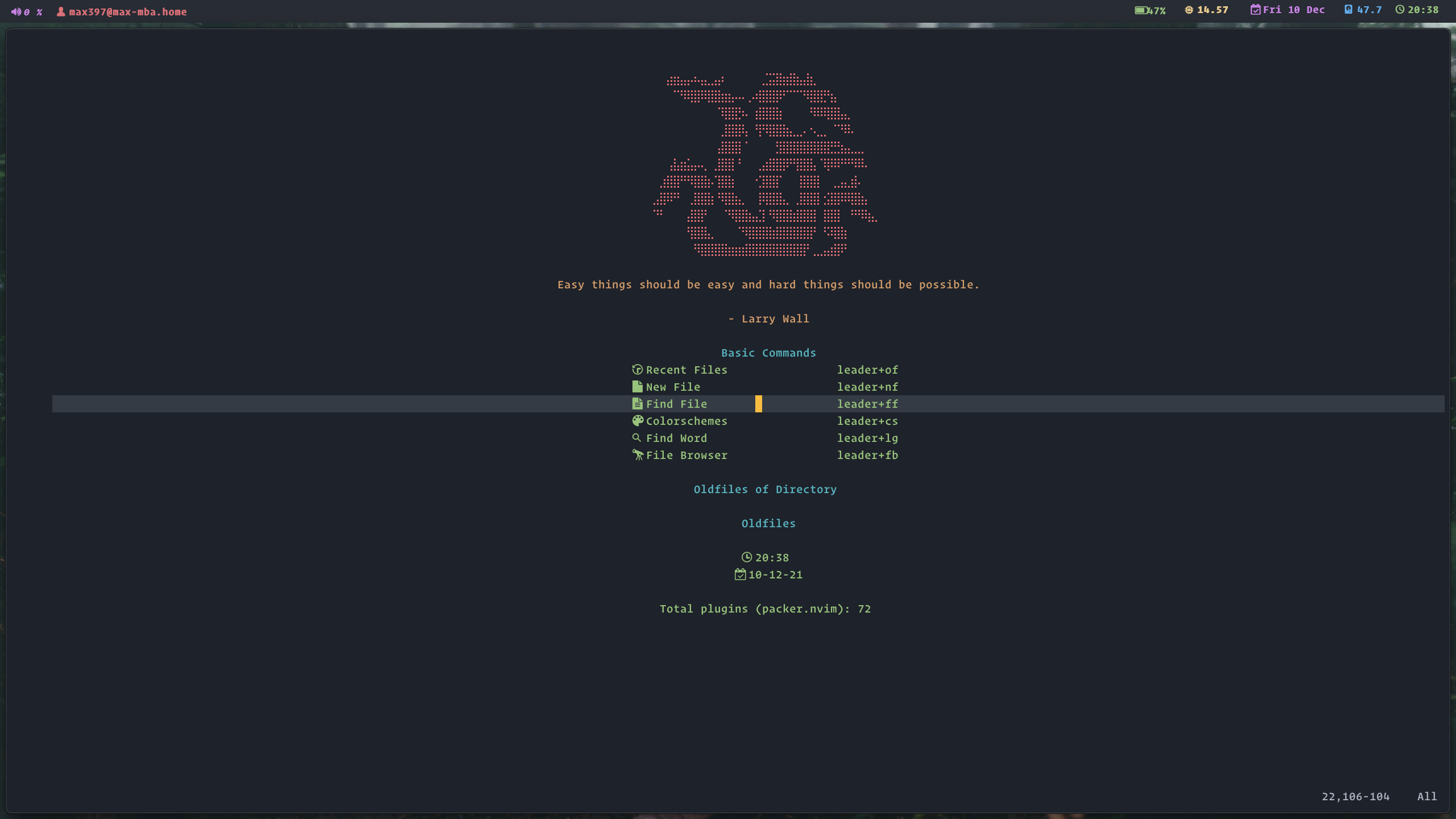Click the leader+fb shortcut text
Viewport: 1456px width, 819px height.
(x=867, y=455)
